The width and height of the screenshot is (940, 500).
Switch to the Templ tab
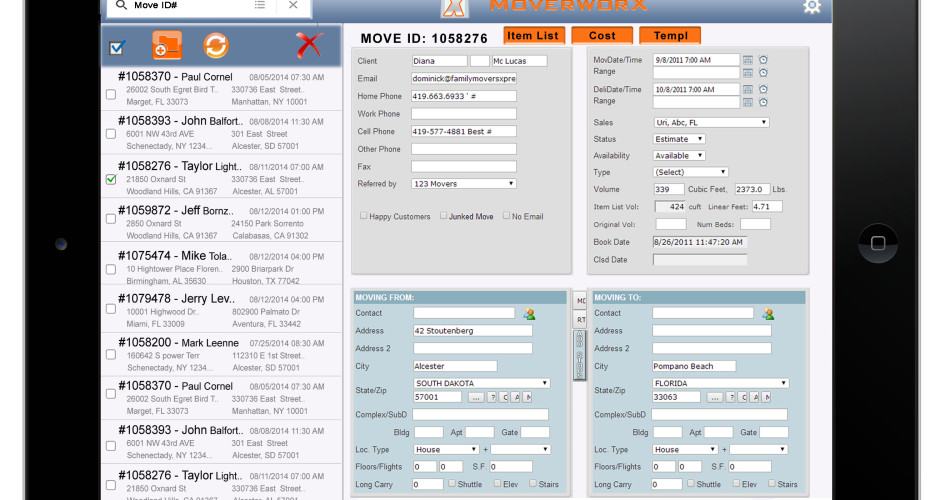(670, 36)
